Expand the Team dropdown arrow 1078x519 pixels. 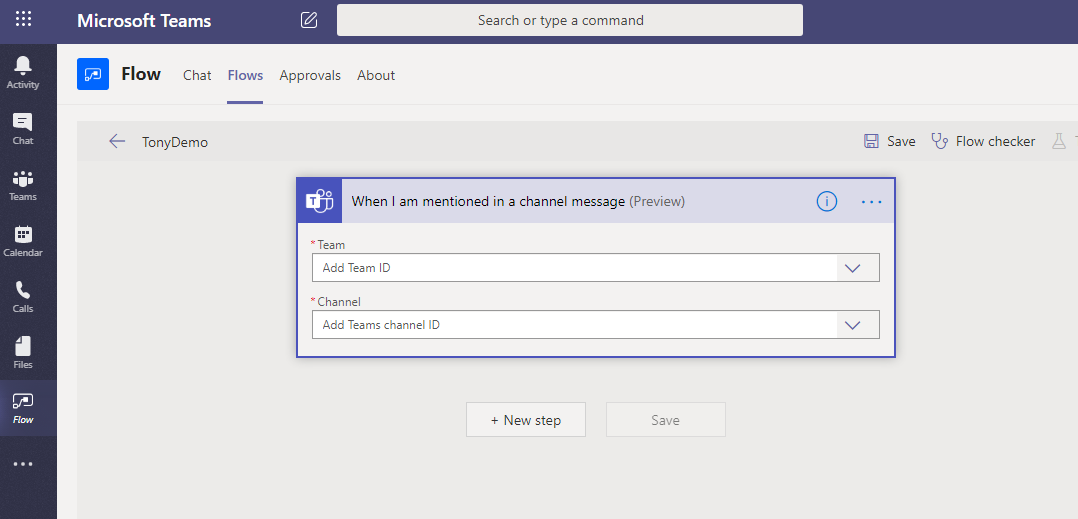click(852, 268)
